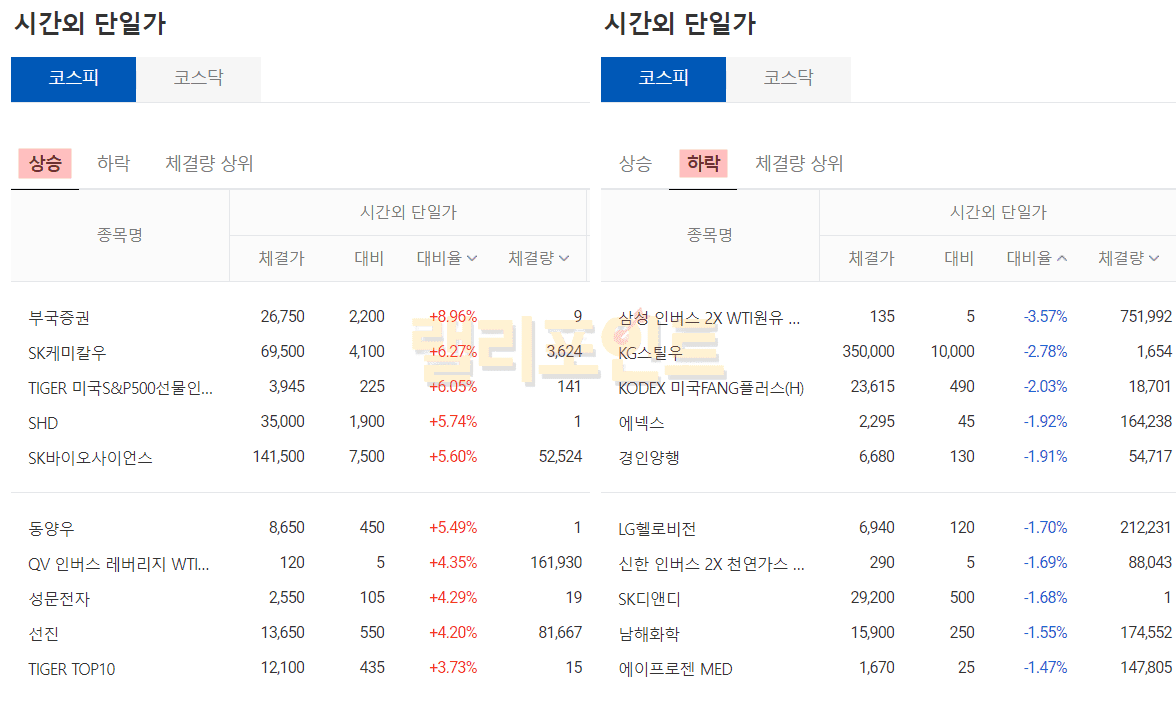The width and height of the screenshot is (1176, 703).
Task: Switch to 코스닥 tab above the 부국증권 list
Action: pos(198,78)
